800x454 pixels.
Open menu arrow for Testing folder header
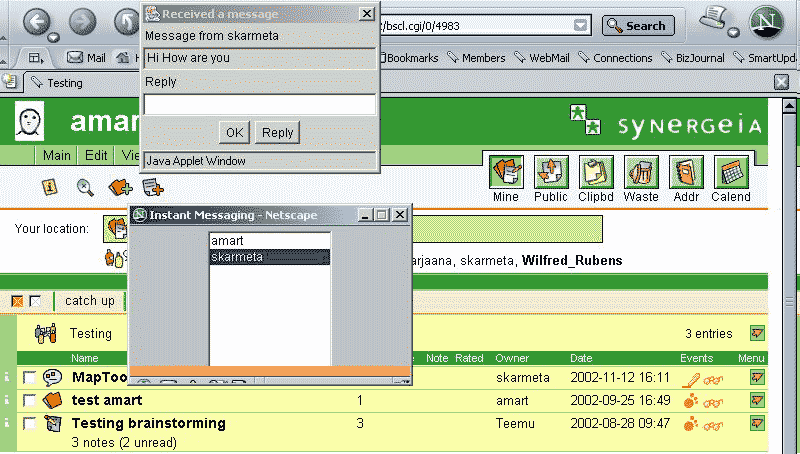point(757,334)
